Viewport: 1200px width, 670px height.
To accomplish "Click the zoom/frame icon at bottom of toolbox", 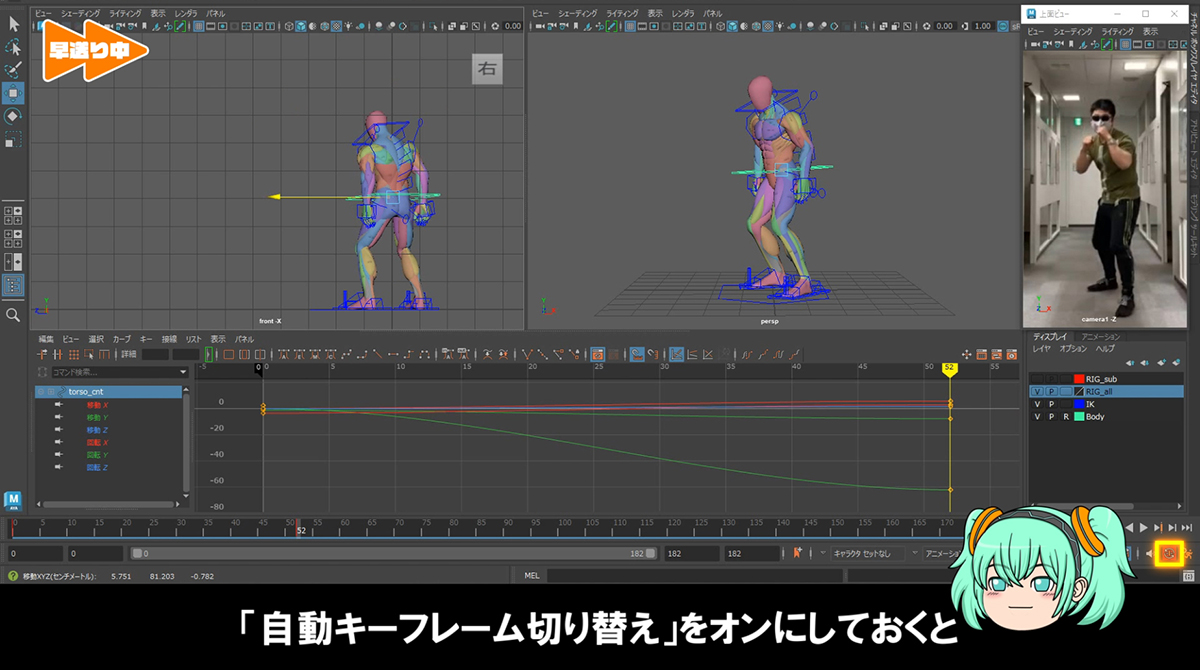I will tap(13, 316).
